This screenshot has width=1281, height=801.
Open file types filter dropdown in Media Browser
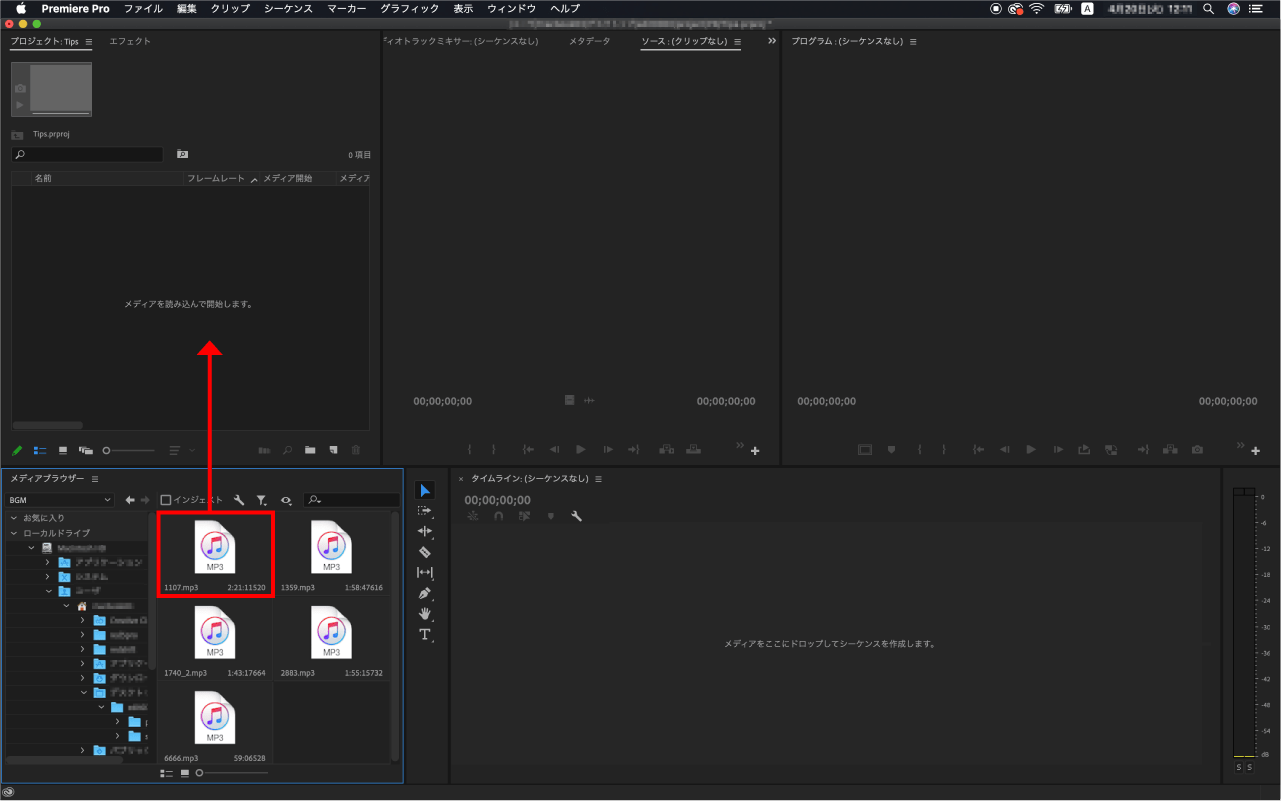261,500
